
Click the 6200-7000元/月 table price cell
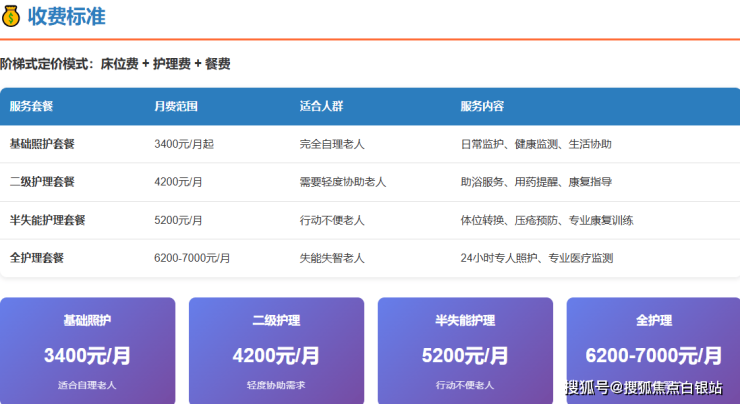click(192, 258)
